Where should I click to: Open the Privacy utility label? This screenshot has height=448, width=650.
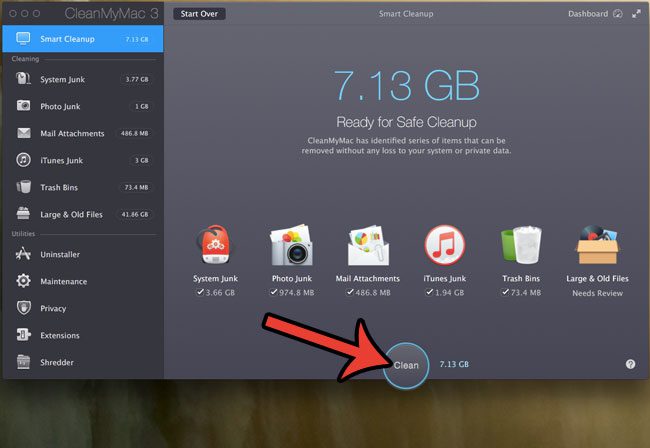point(53,308)
